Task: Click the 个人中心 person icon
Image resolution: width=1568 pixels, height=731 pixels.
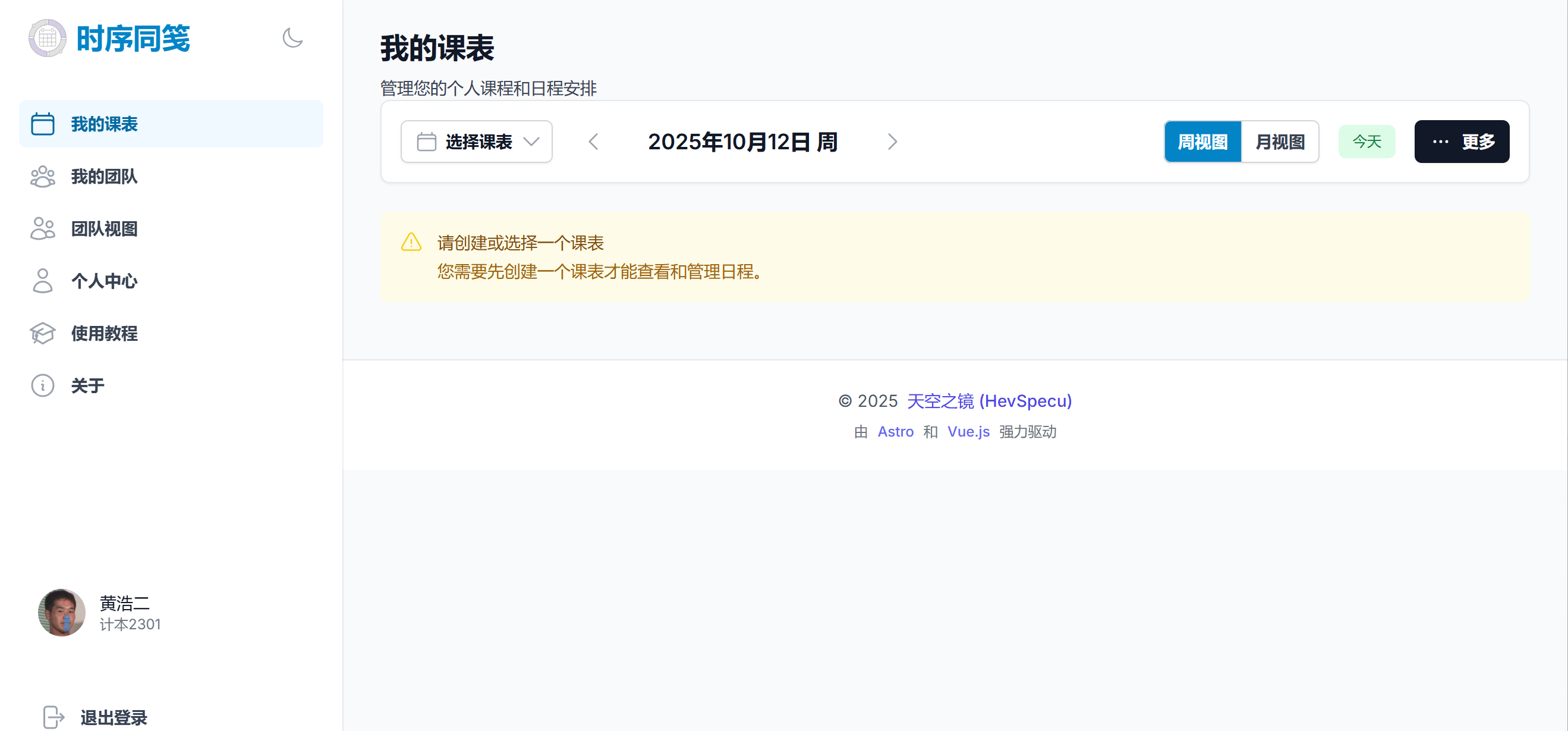Action: click(x=43, y=281)
